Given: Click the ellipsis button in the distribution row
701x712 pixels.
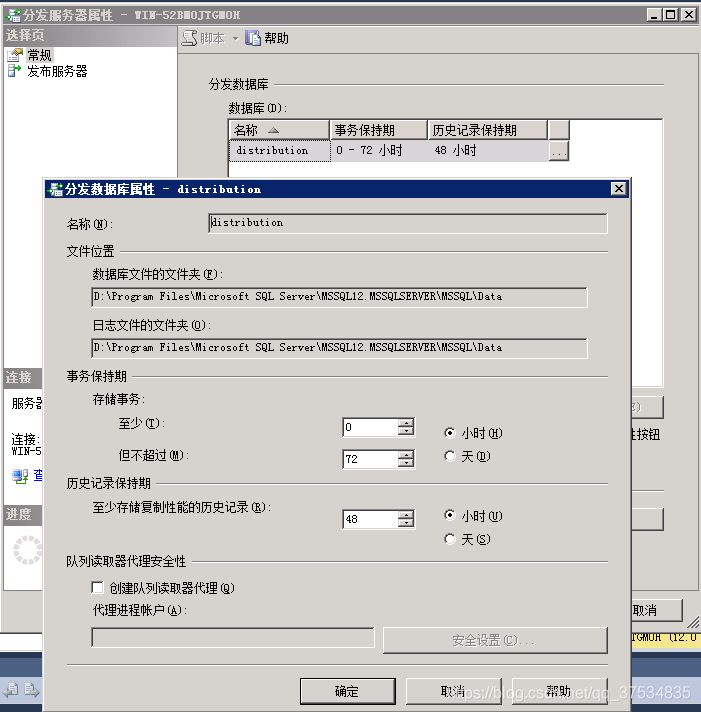Looking at the screenshot, I should click(558, 151).
